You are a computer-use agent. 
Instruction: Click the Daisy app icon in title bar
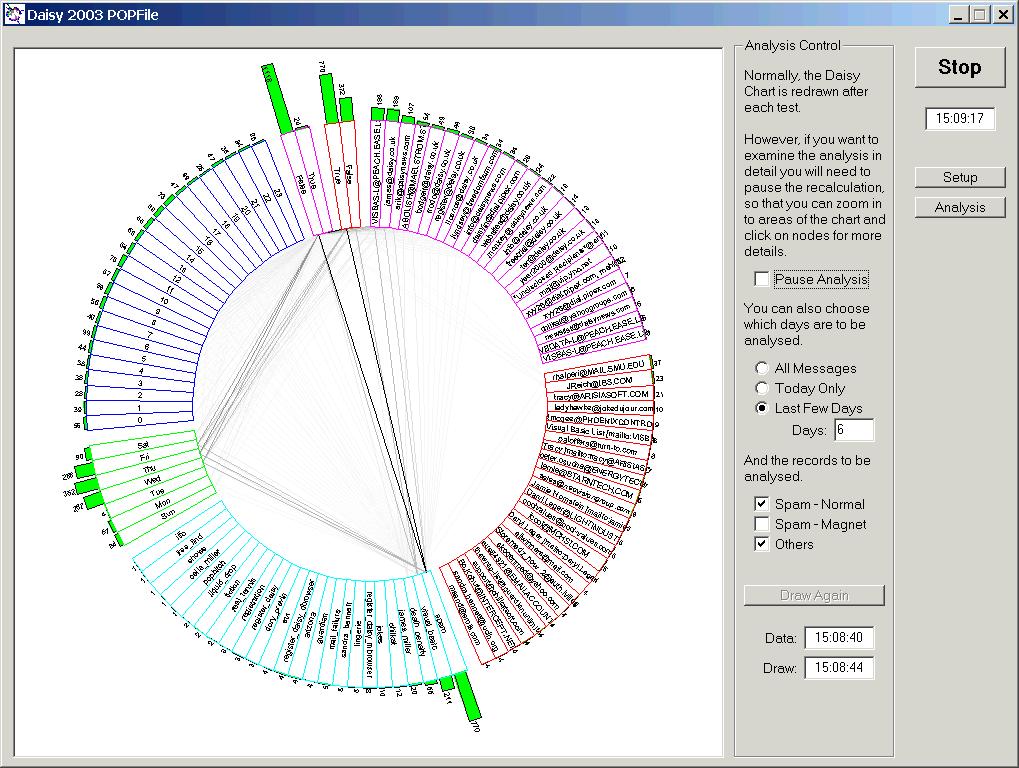coord(13,15)
